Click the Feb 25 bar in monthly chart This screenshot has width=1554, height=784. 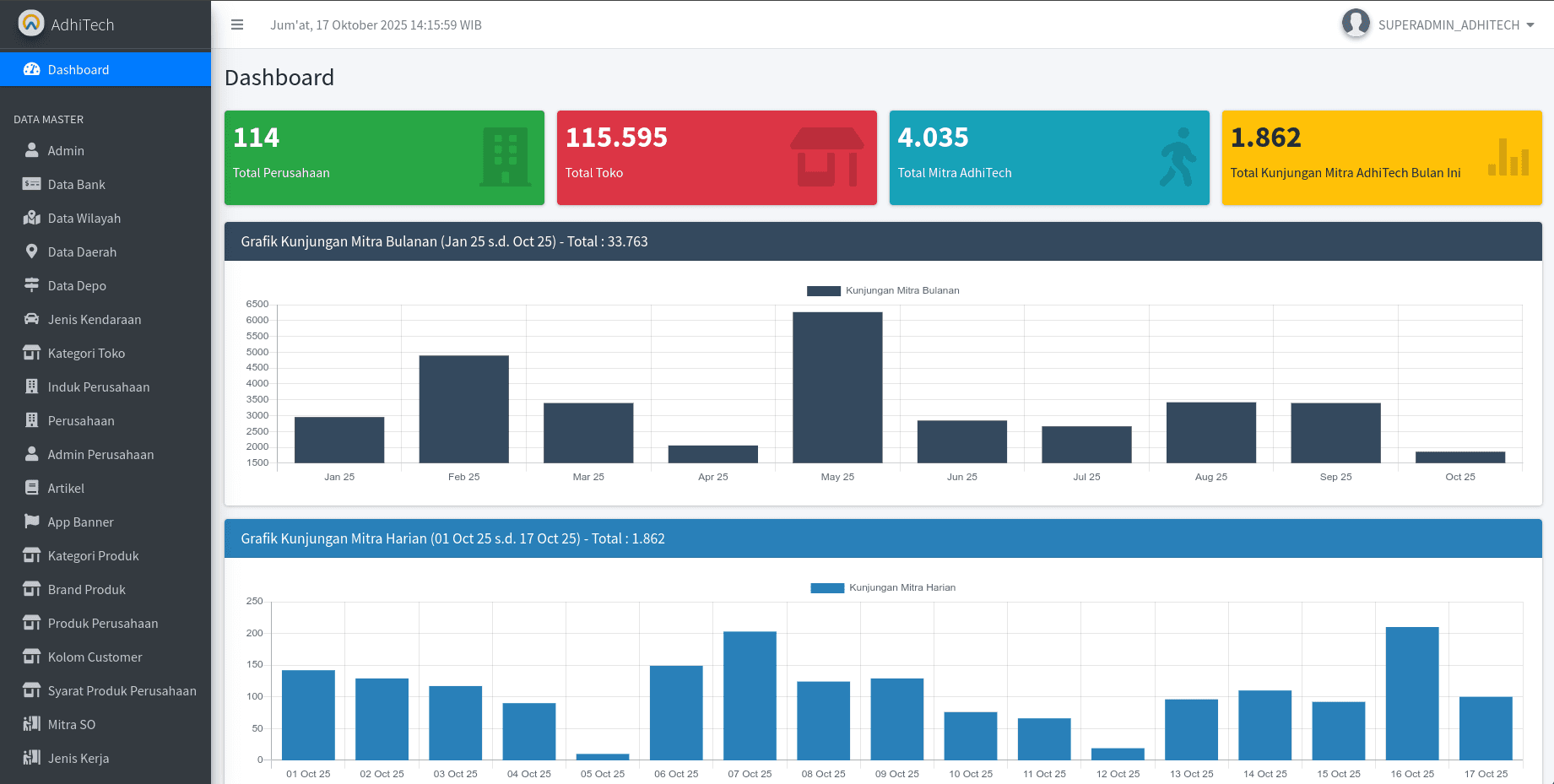tap(463, 409)
